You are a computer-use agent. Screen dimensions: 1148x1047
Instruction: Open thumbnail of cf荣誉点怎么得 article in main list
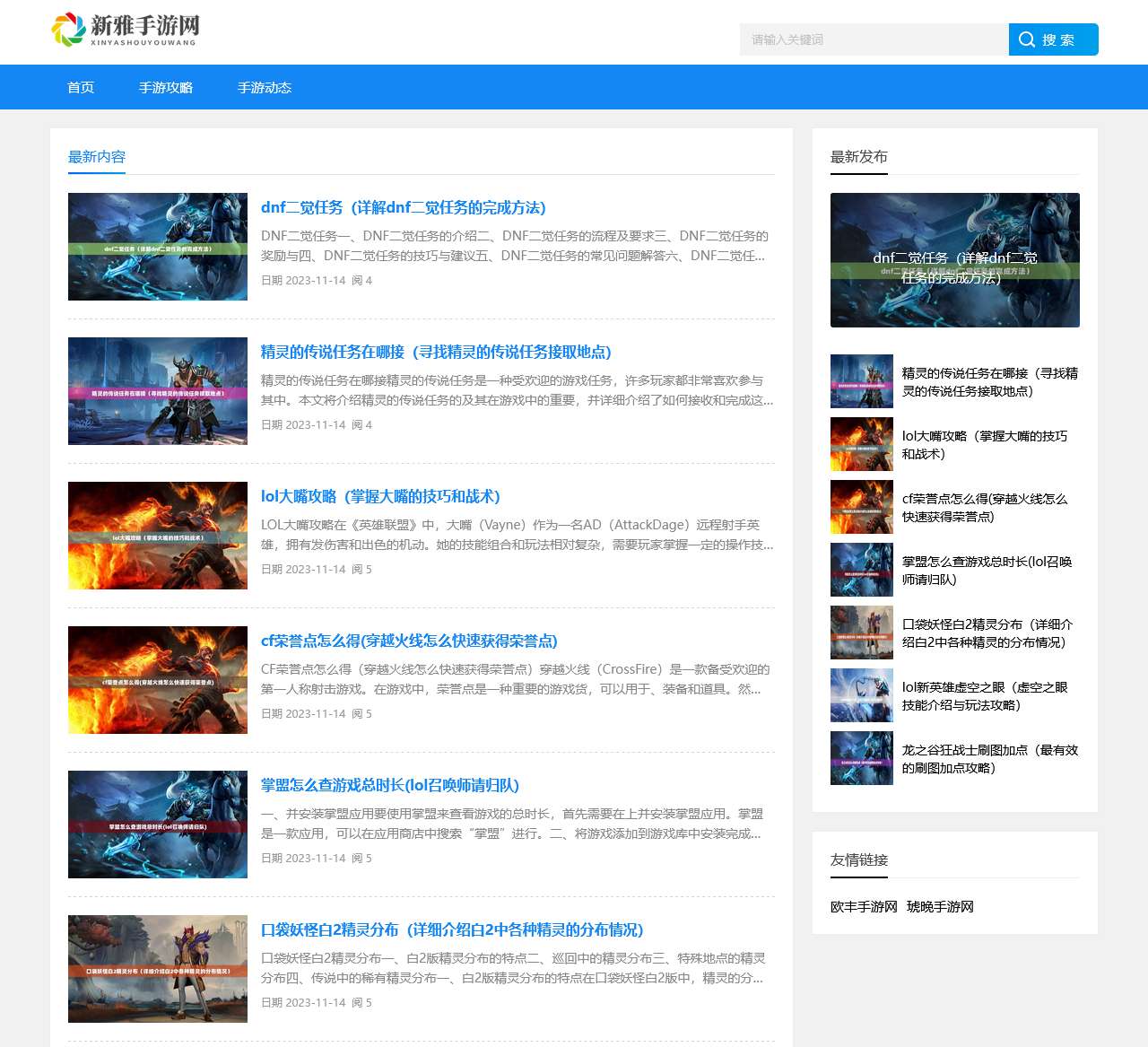point(158,680)
